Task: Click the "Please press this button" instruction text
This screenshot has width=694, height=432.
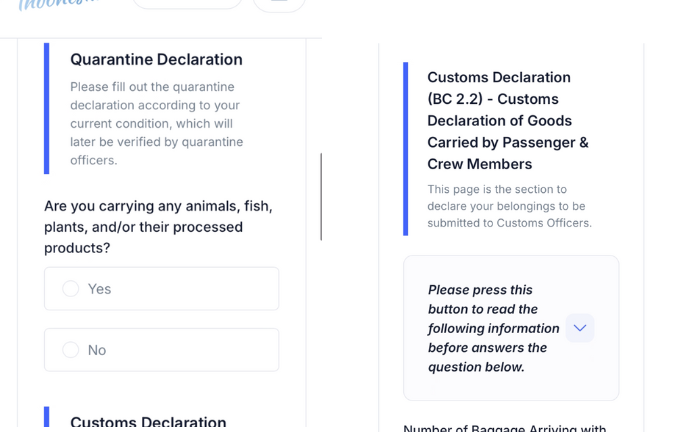Action: tap(493, 328)
